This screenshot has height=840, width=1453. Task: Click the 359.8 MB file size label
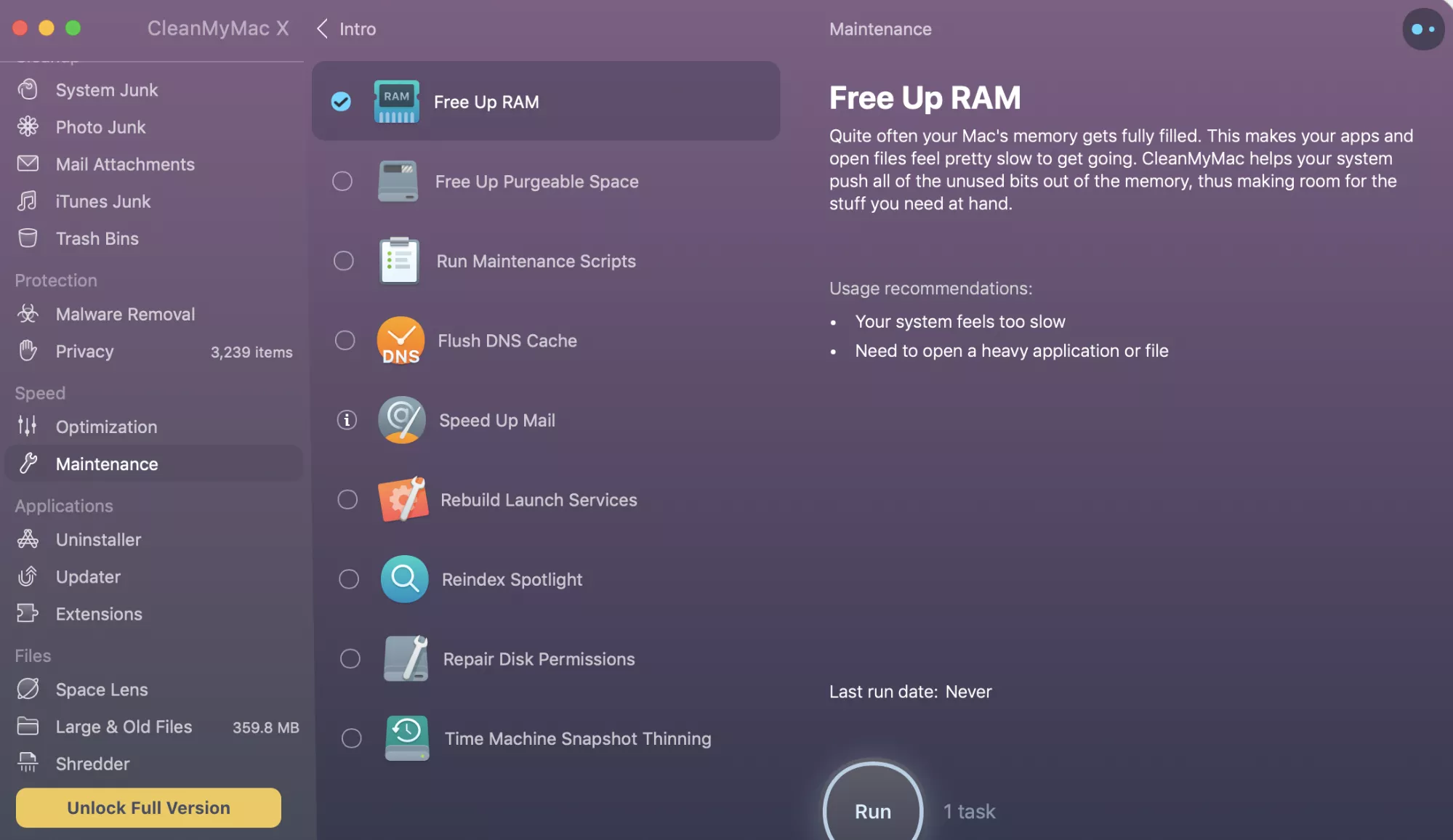click(x=265, y=727)
